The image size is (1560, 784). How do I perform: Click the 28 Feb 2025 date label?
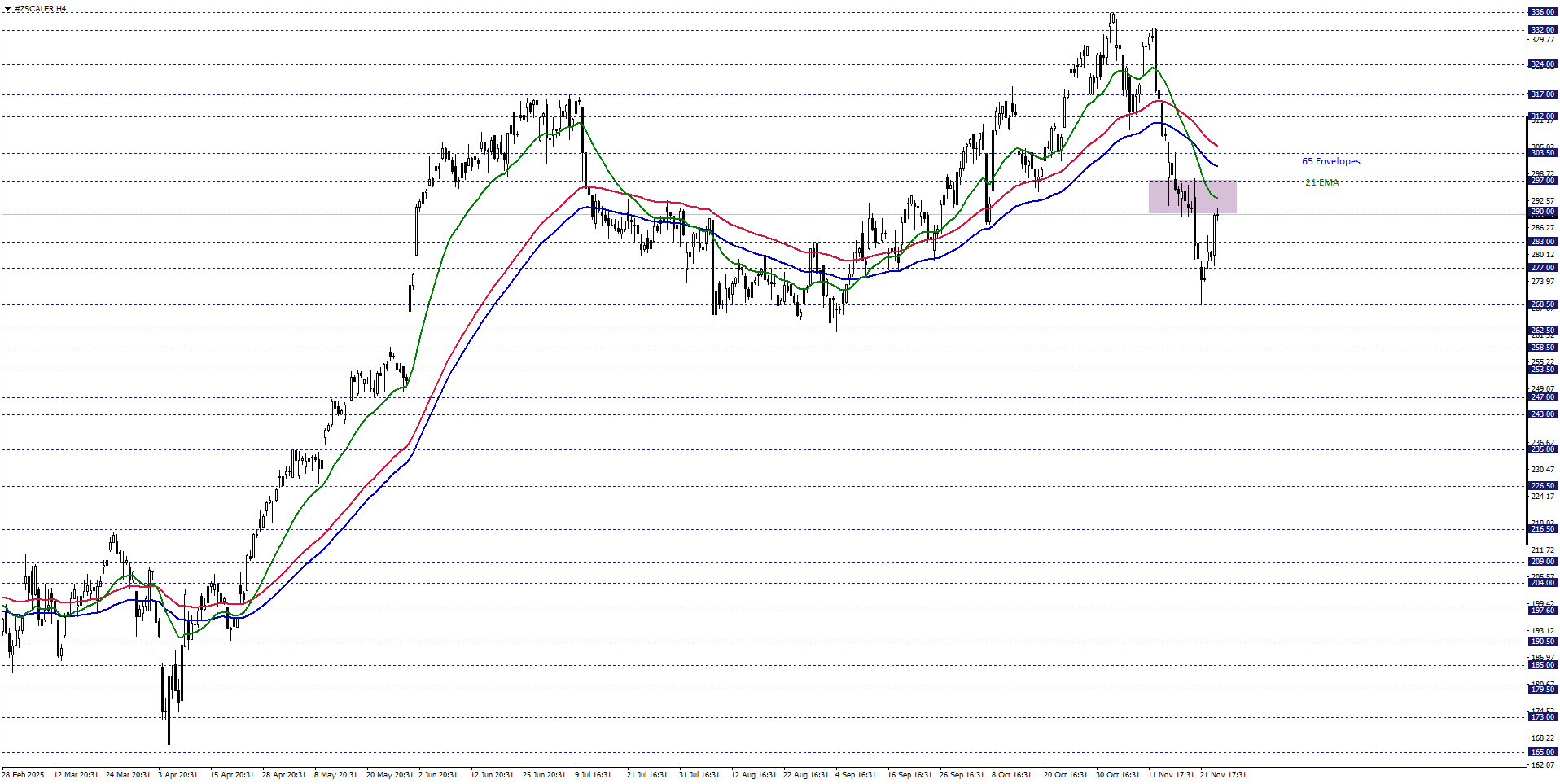pyautogui.click(x=24, y=775)
